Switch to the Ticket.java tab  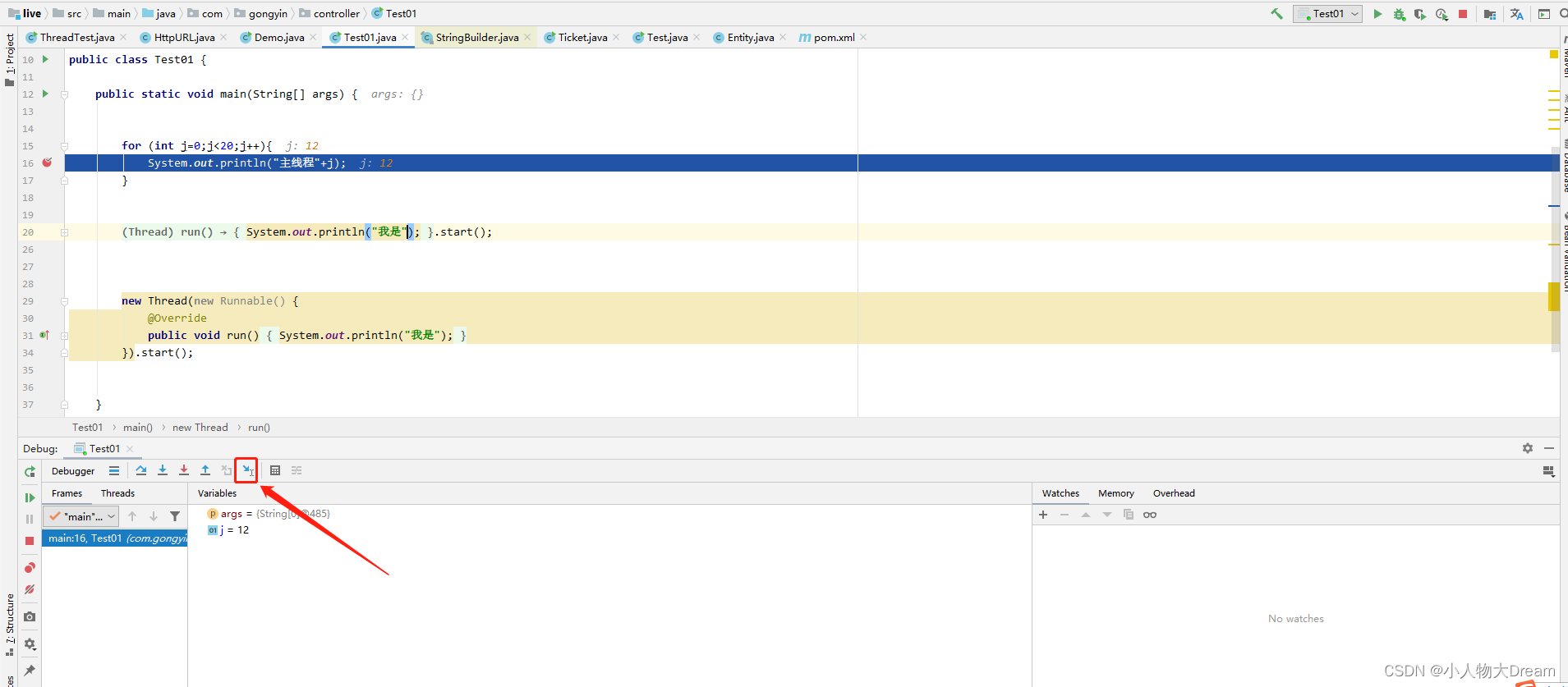(582, 38)
